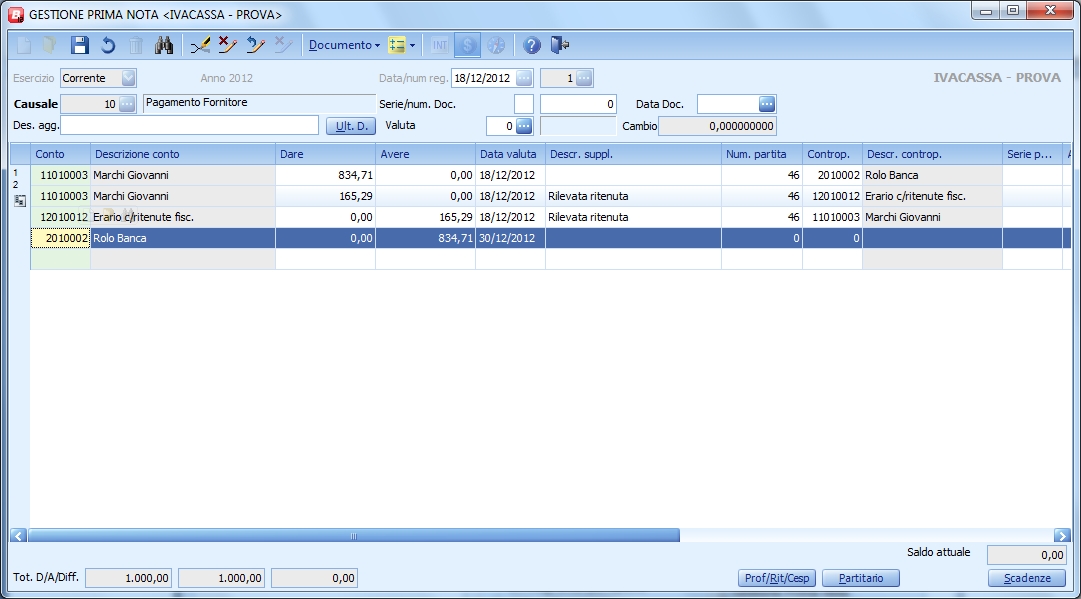Click the Cambio field 0,000000000
Viewport: 1081px width, 599px height.
718,126
